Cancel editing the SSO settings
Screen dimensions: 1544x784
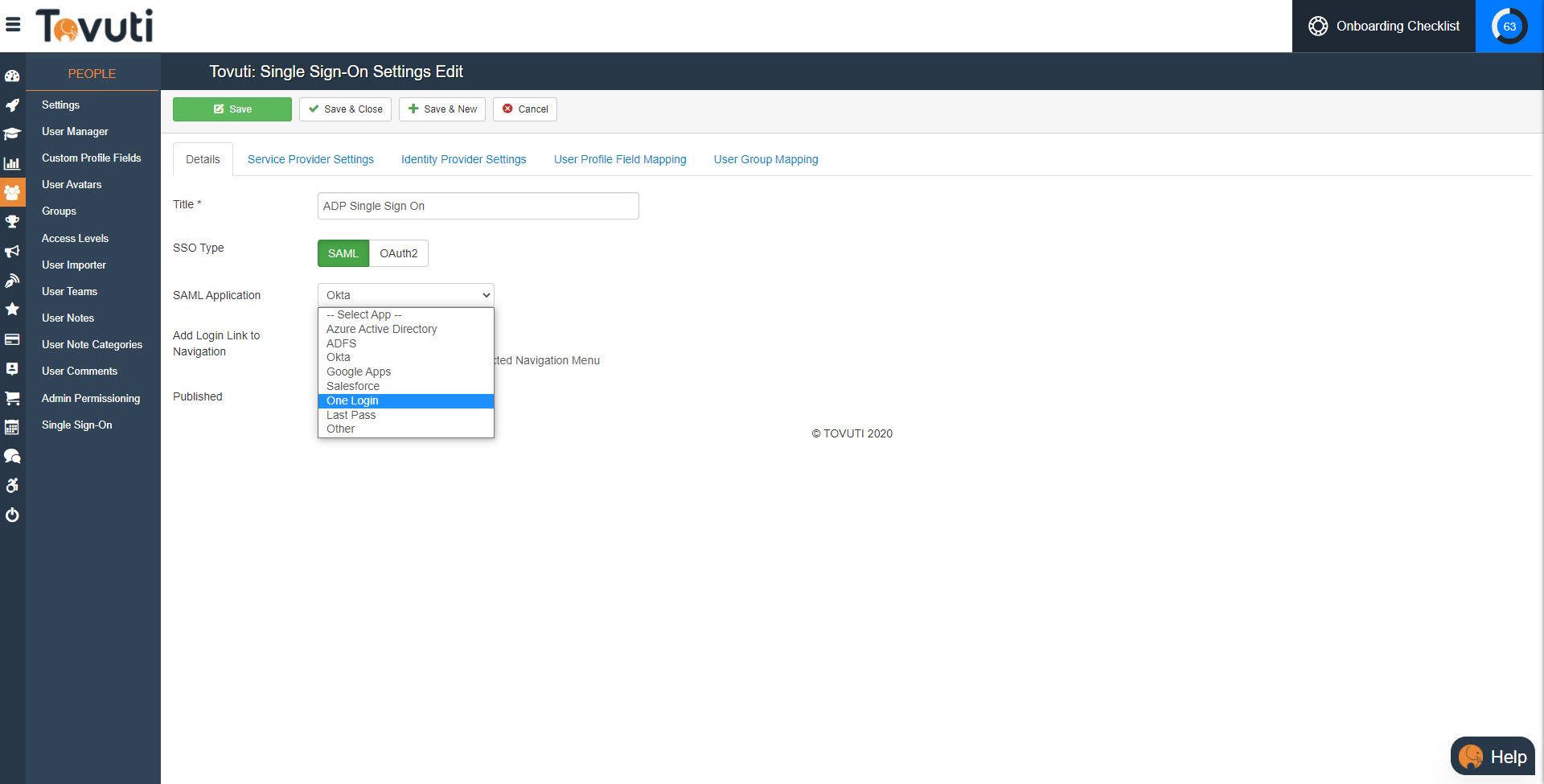point(525,109)
